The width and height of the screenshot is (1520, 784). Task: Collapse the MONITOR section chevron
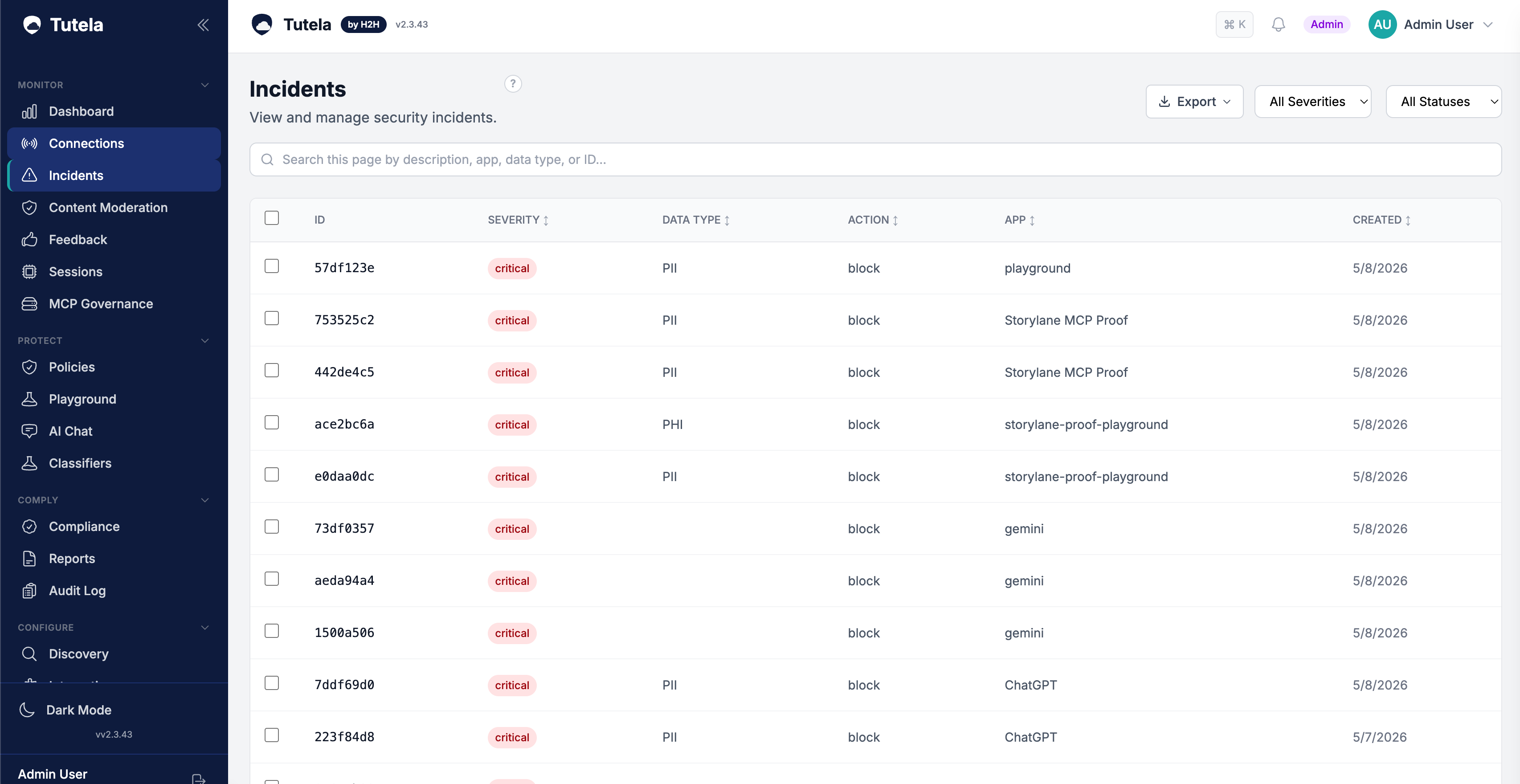(x=205, y=85)
